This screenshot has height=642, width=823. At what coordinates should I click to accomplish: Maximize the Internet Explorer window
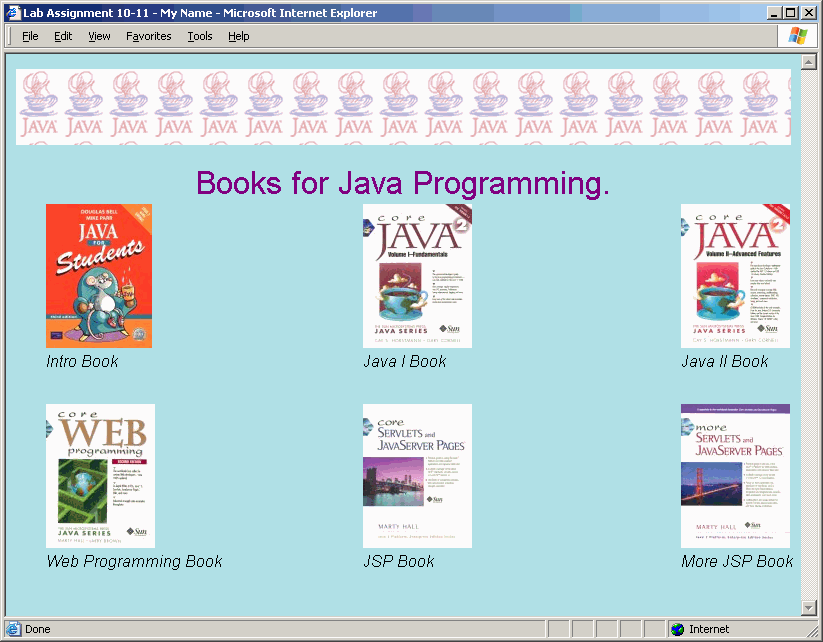[x=790, y=13]
